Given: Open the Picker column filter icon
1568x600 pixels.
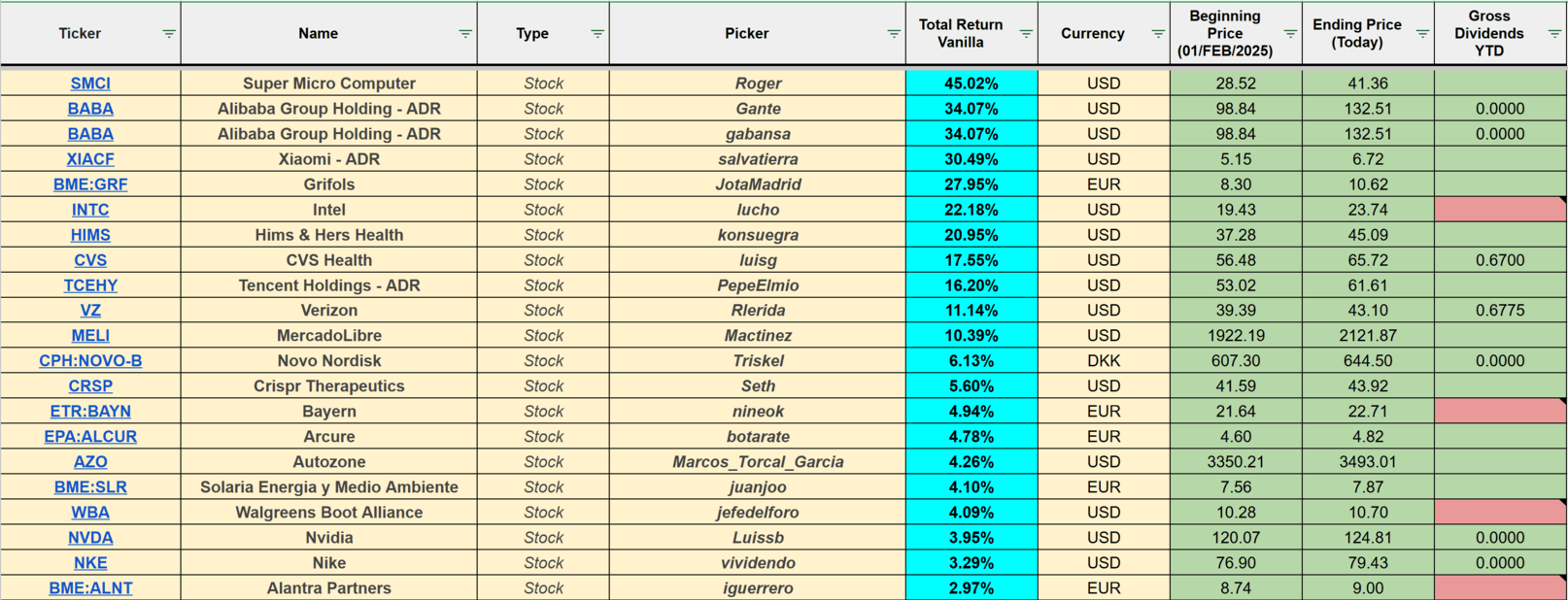Looking at the screenshot, I should click(x=894, y=34).
